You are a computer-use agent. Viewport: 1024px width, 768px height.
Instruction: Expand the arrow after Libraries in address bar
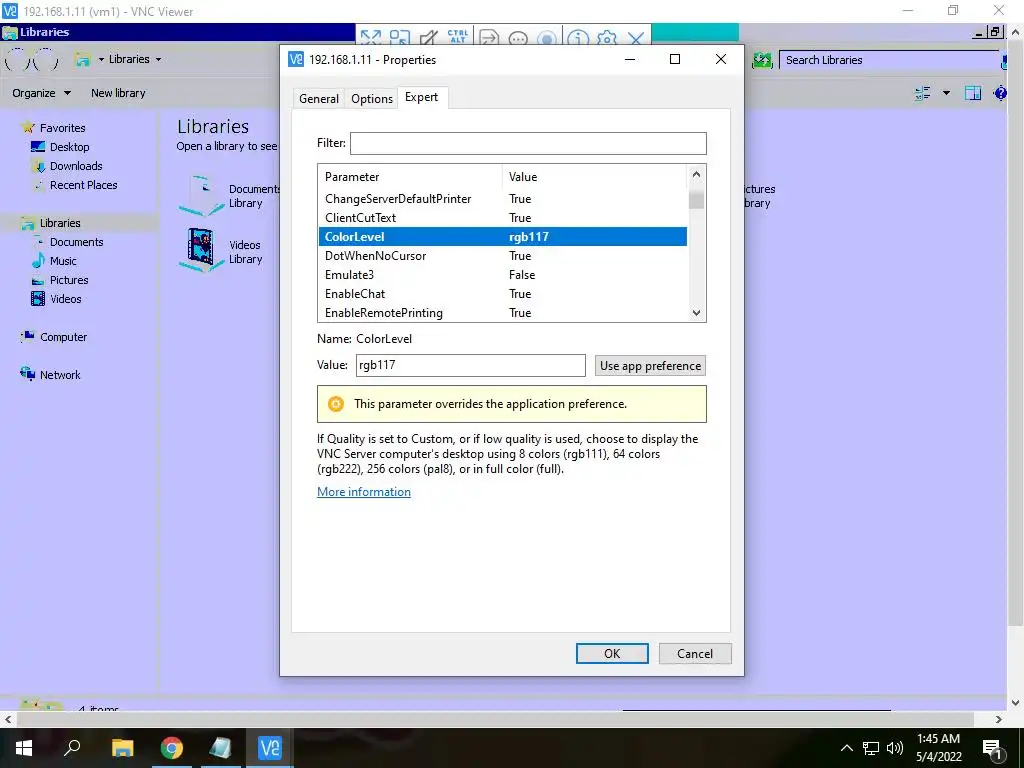[158, 59]
